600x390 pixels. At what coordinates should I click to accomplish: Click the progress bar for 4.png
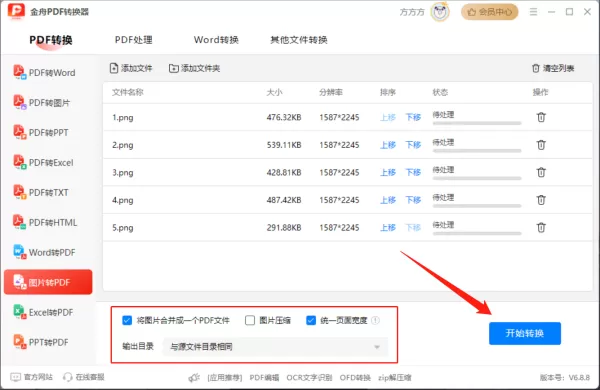[477, 206]
